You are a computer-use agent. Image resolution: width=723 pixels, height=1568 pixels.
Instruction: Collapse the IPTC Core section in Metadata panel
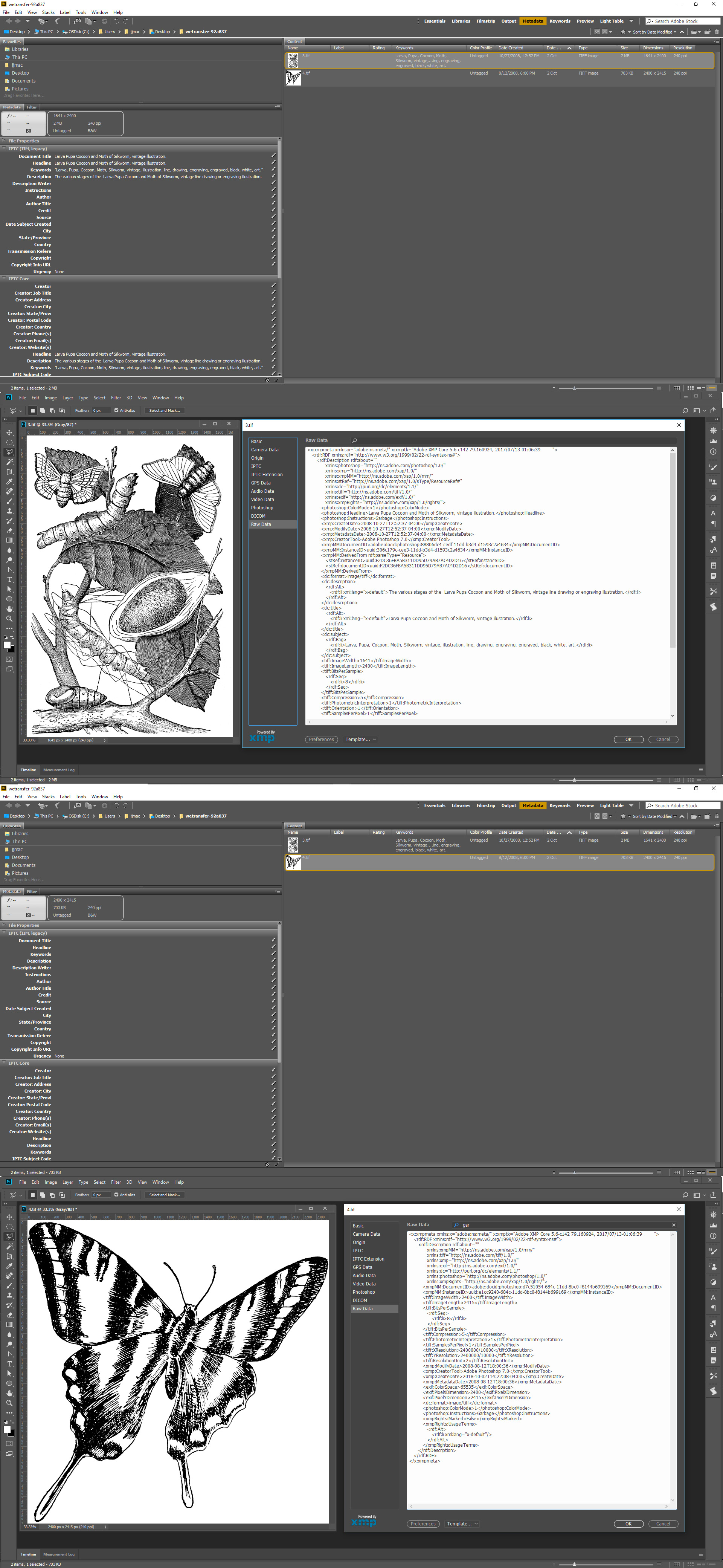[x=5, y=278]
